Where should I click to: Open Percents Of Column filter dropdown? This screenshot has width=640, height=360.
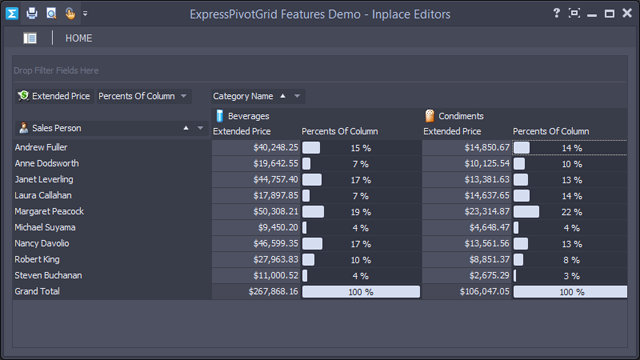pos(184,96)
